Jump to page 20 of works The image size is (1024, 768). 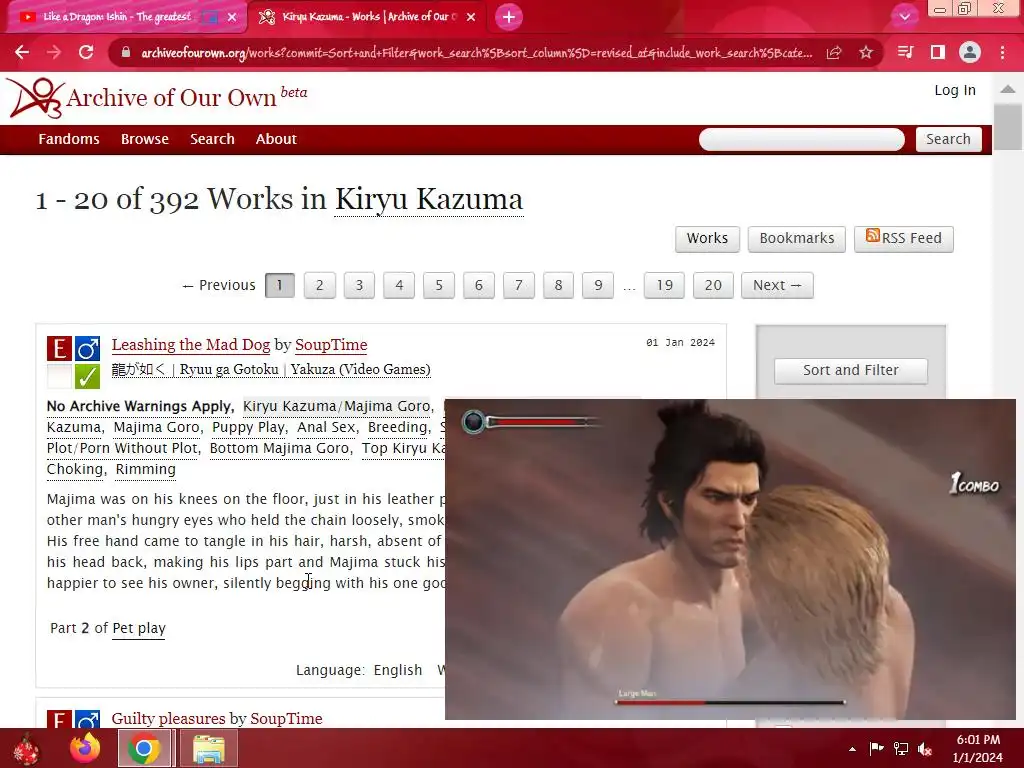pos(713,285)
